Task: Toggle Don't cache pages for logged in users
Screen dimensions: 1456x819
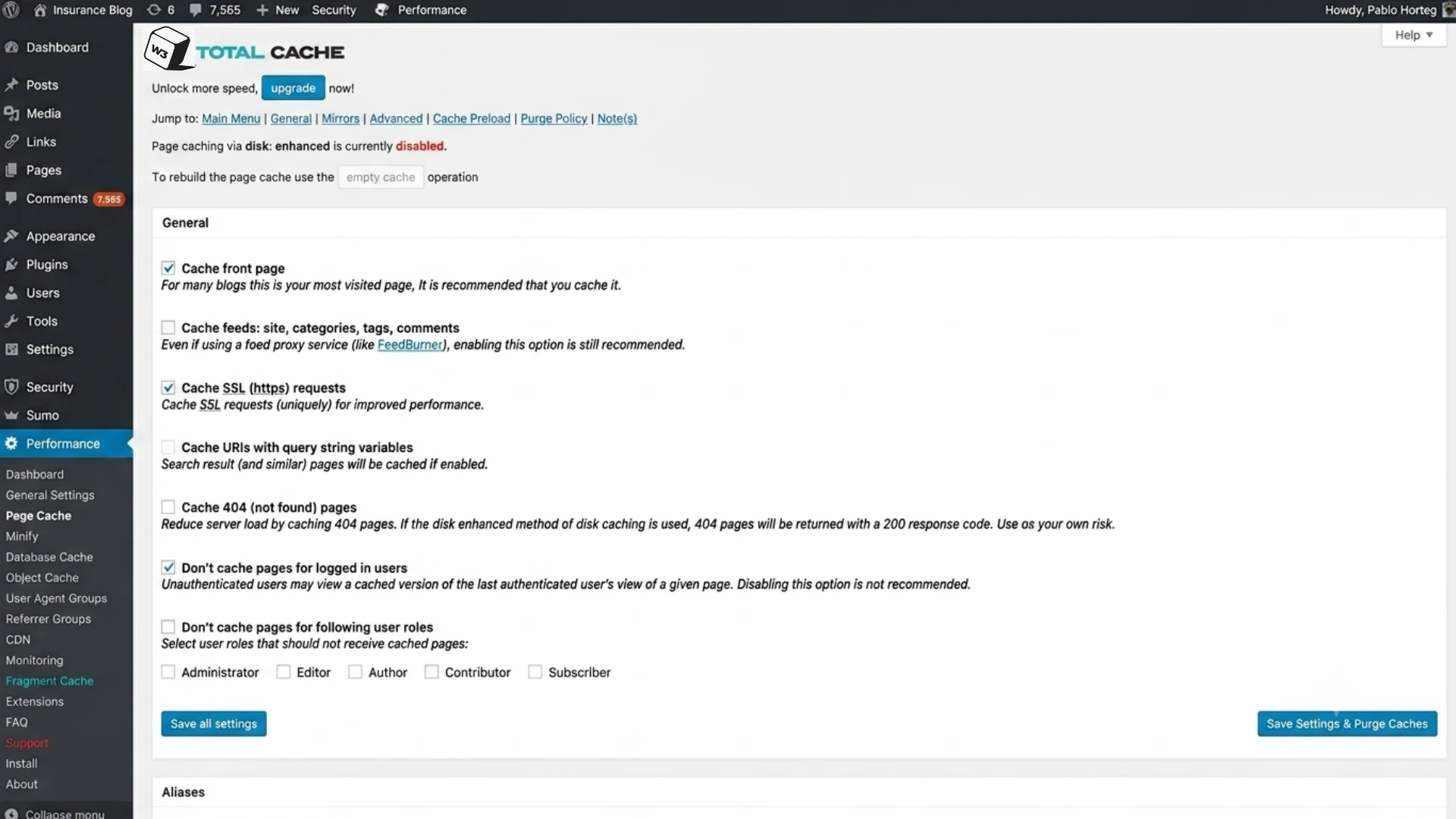Action: point(168,567)
